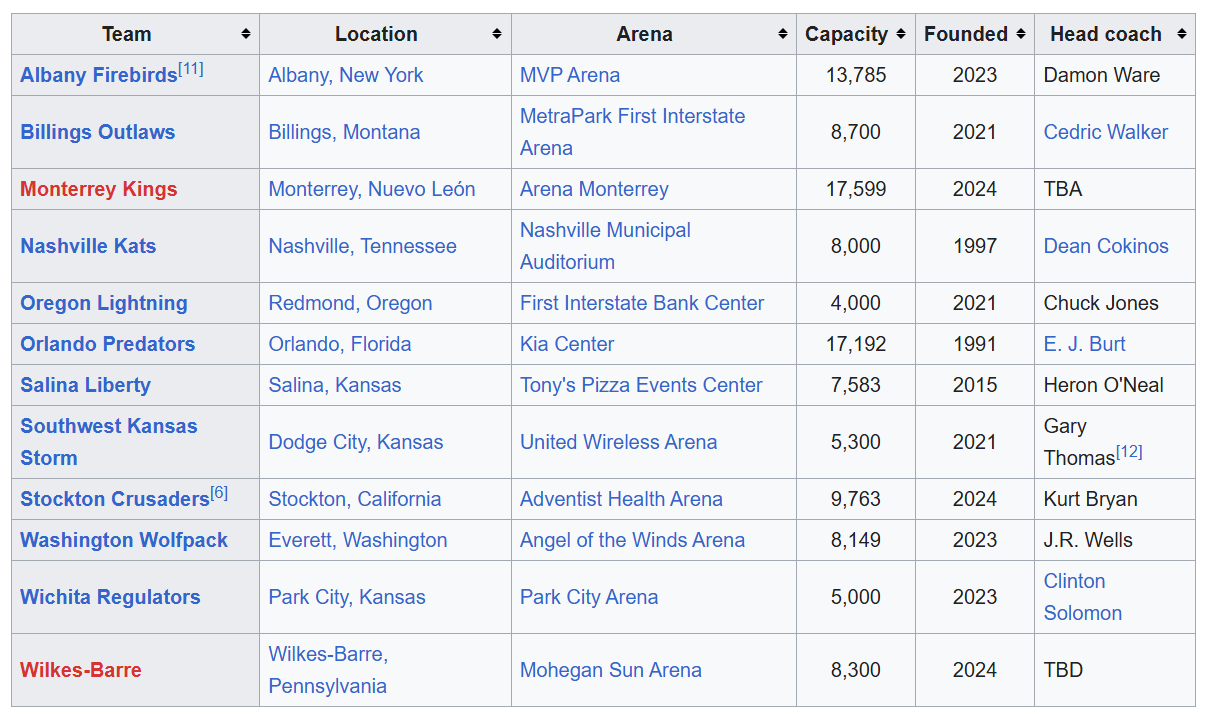1208x714 pixels.
Task: Click sort arrows in Arena header
Action: point(783,34)
